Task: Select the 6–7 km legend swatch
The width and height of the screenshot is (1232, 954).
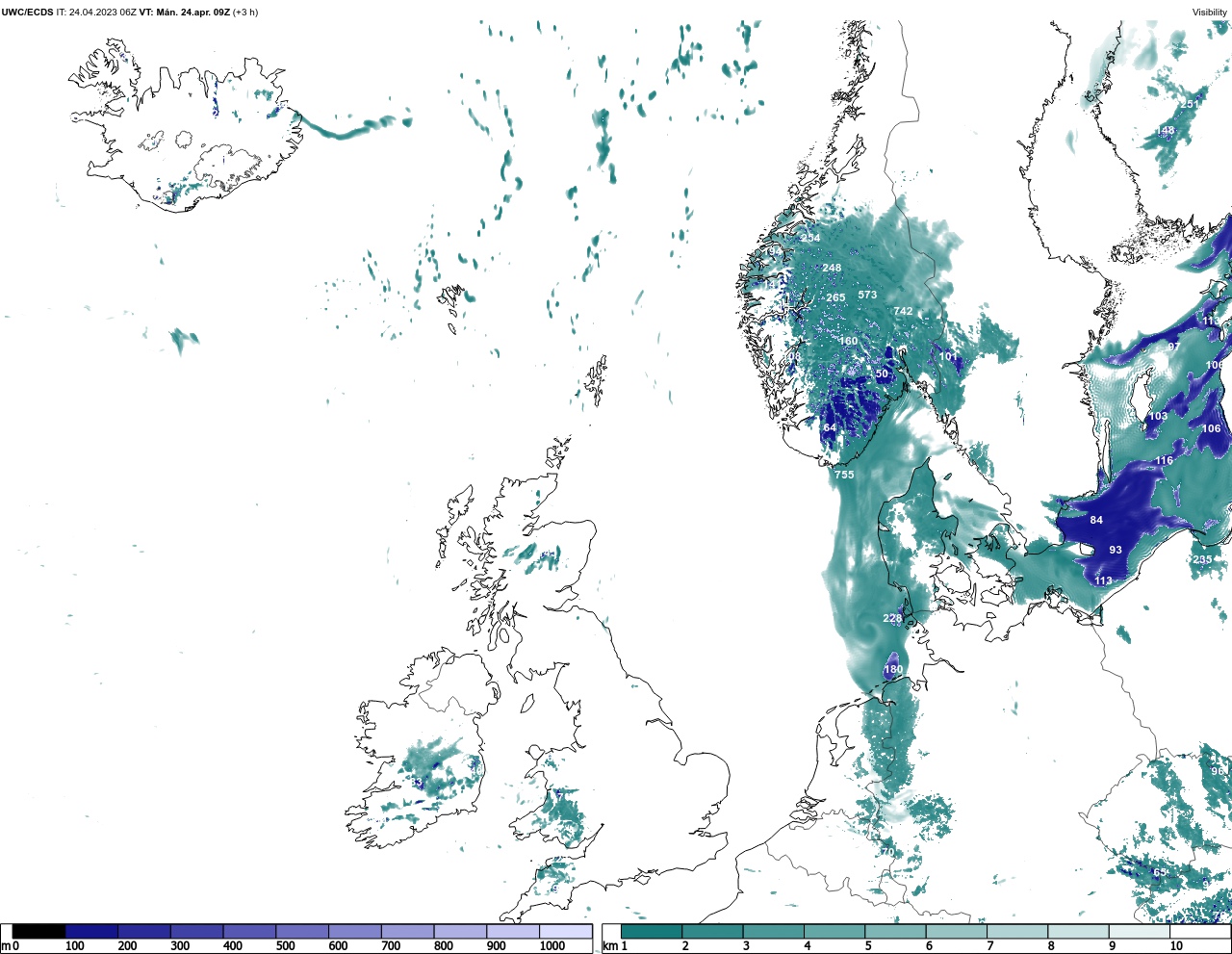Action: pos(956,932)
